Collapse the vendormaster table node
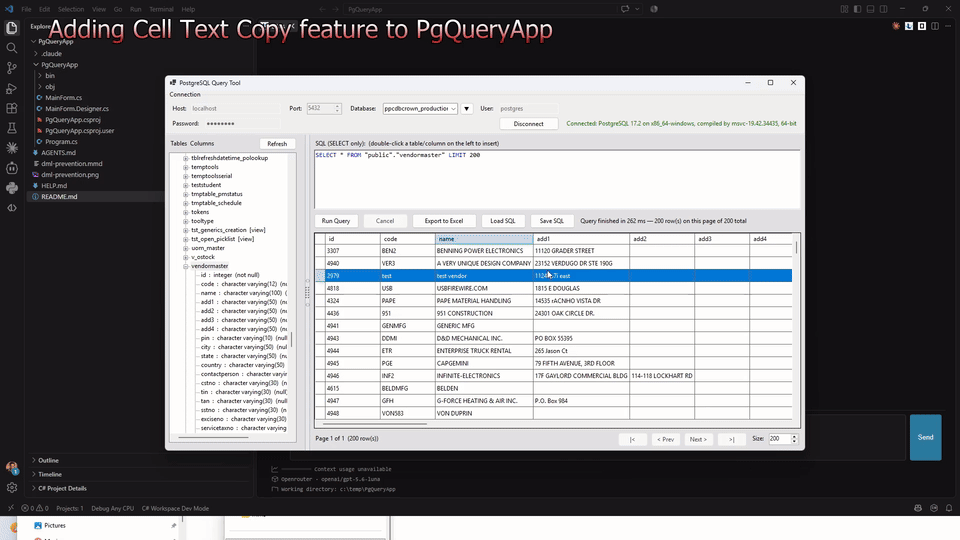This screenshot has width=960, height=540. click(x=186, y=266)
